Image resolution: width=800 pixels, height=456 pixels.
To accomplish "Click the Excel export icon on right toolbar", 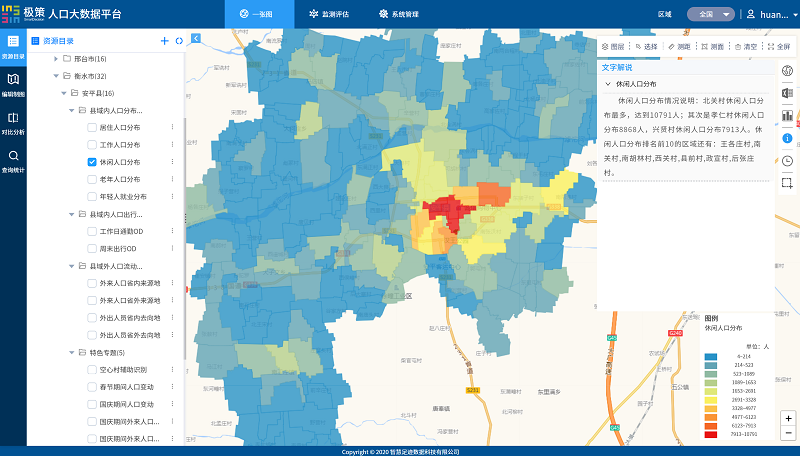I will 787,93.
